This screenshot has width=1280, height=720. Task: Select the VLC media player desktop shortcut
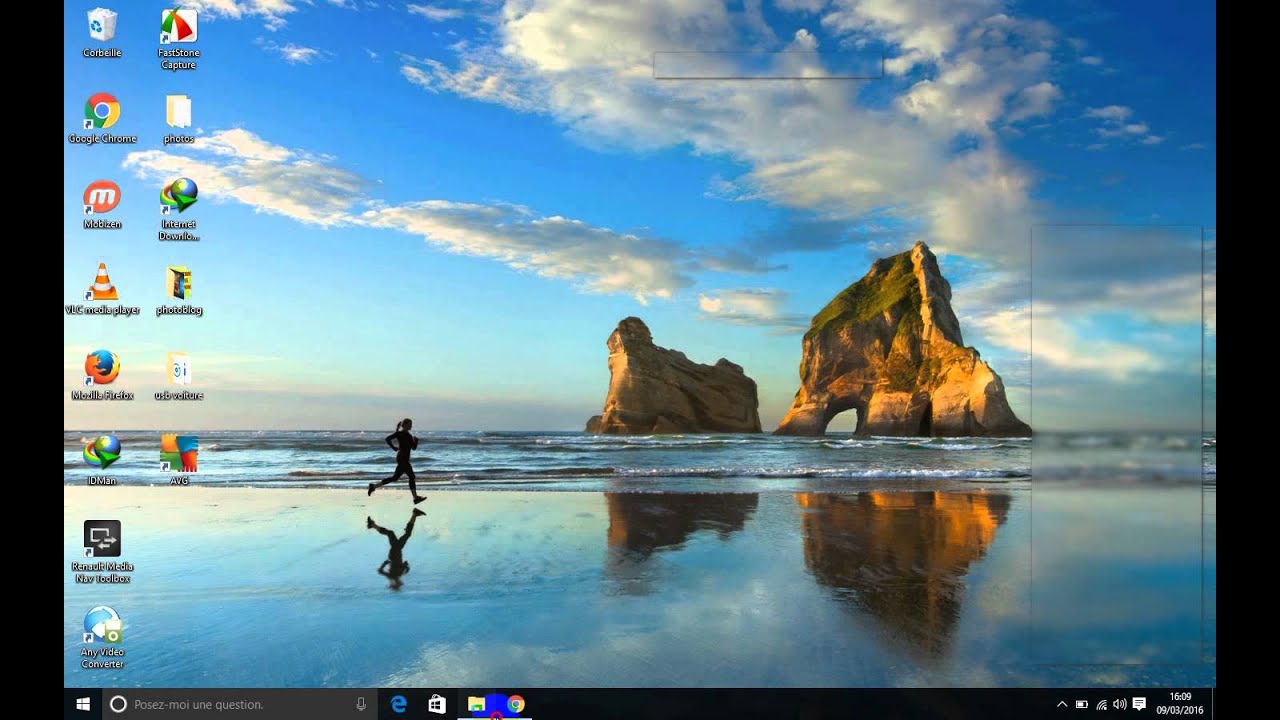click(102, 290)
